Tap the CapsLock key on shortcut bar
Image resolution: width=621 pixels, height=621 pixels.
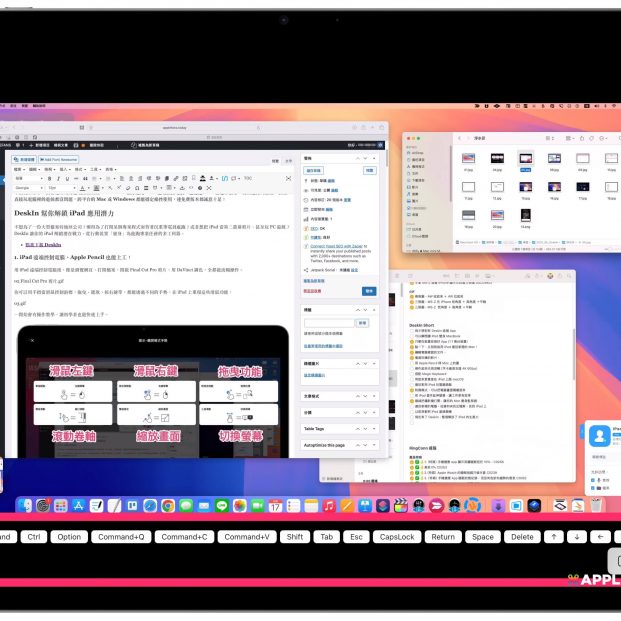click(397, 537)
